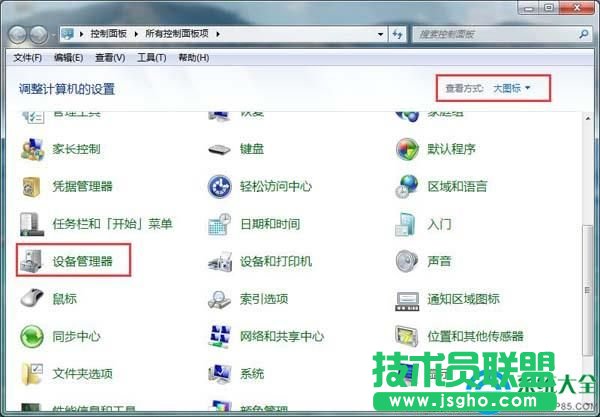This screenshot has width=600, height=417.
Task: Click the 位置和其他传感器 icon
Action: click(x=406, y=336)
